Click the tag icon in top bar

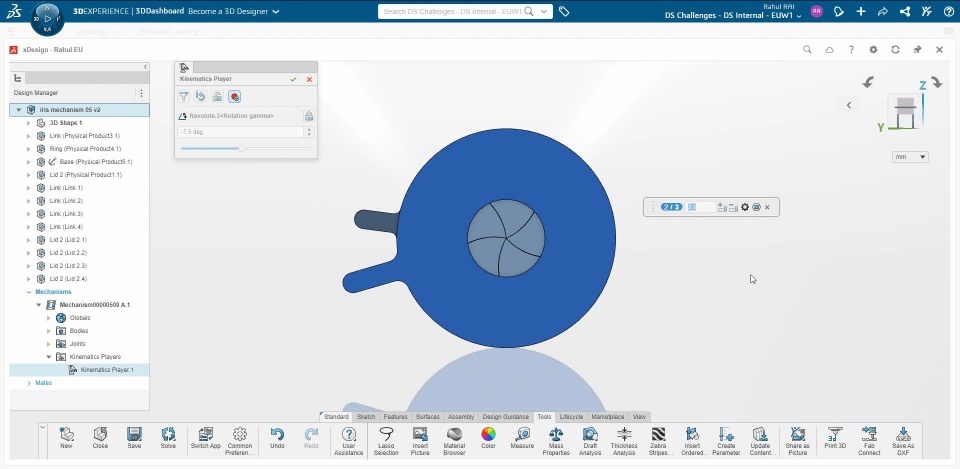564,11
